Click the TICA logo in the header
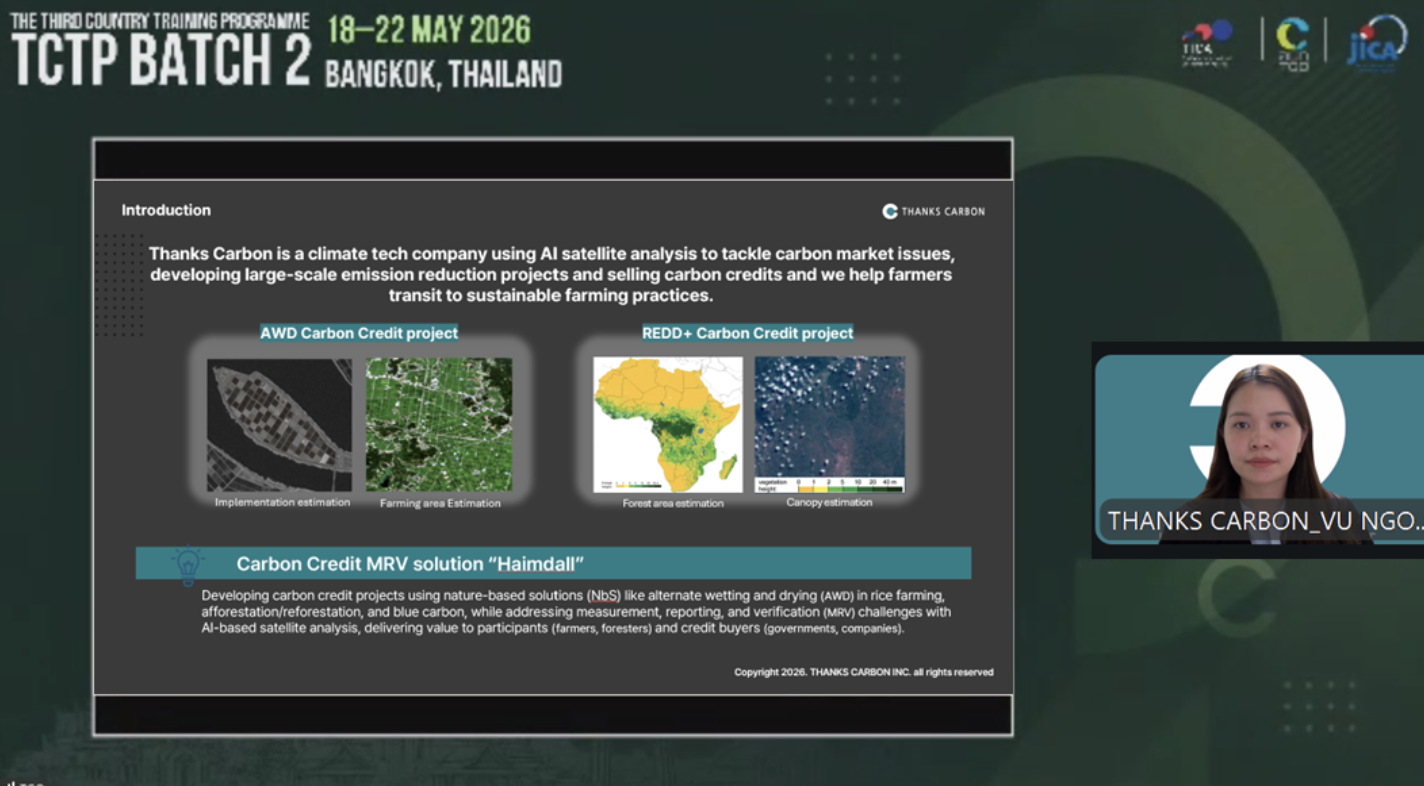The width and height of the screenshot is (1424, 786). point(1207,43)
